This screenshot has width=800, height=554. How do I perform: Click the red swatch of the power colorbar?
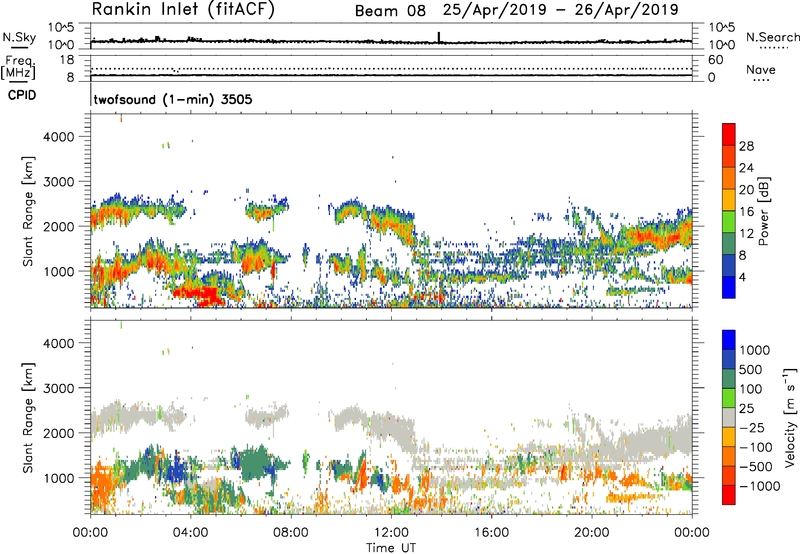pos(729,134)
